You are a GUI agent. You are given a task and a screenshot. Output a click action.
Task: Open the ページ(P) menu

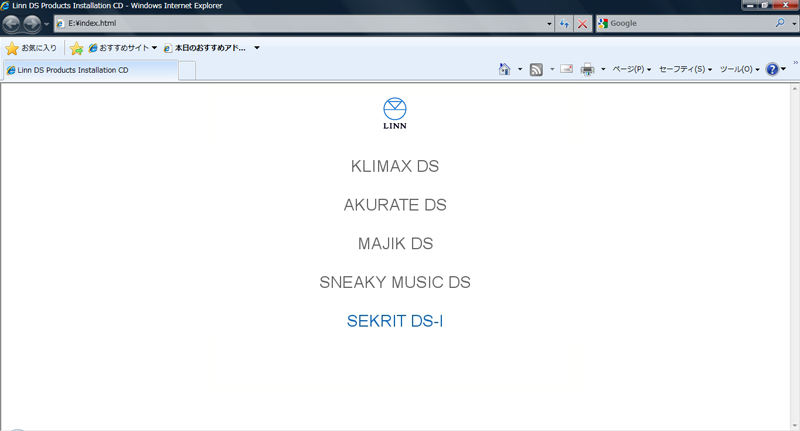tap(632, 69)
